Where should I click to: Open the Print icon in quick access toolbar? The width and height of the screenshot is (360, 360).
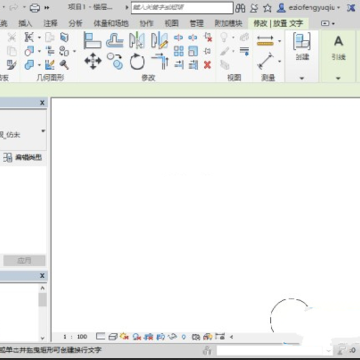click(35, 8)
